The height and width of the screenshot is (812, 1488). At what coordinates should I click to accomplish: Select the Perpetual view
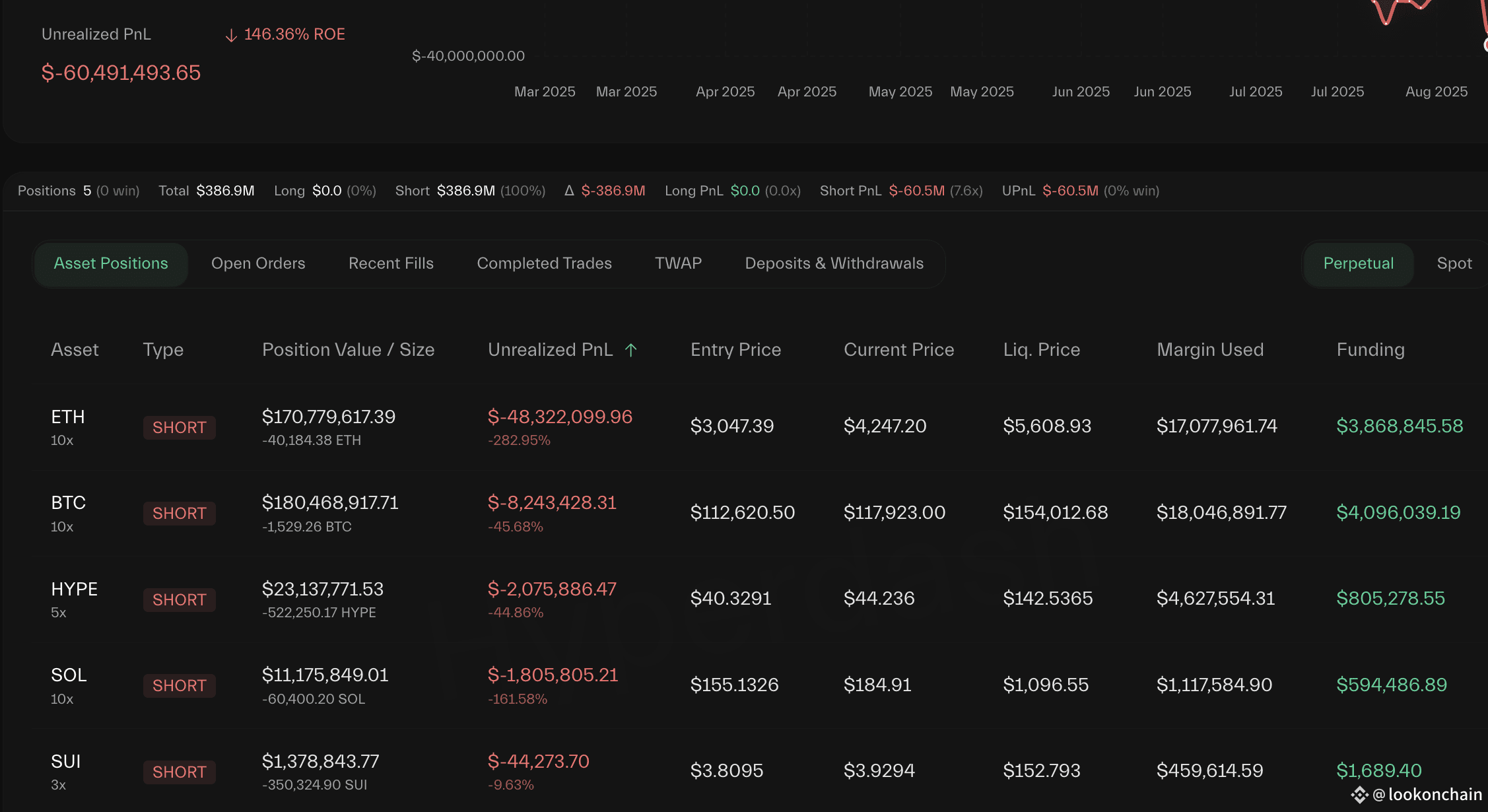[1357, 263]
